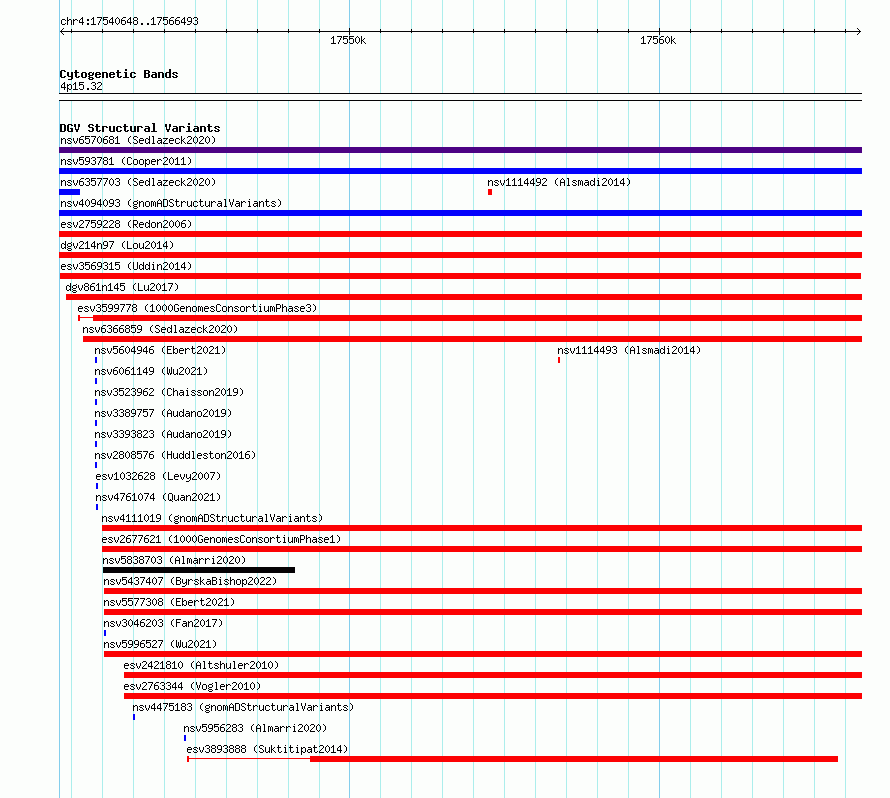Select nsv5437407 (ByrskaBishop2022) label
The width and height of the screenshot is (890, 798).
[190, 581]
